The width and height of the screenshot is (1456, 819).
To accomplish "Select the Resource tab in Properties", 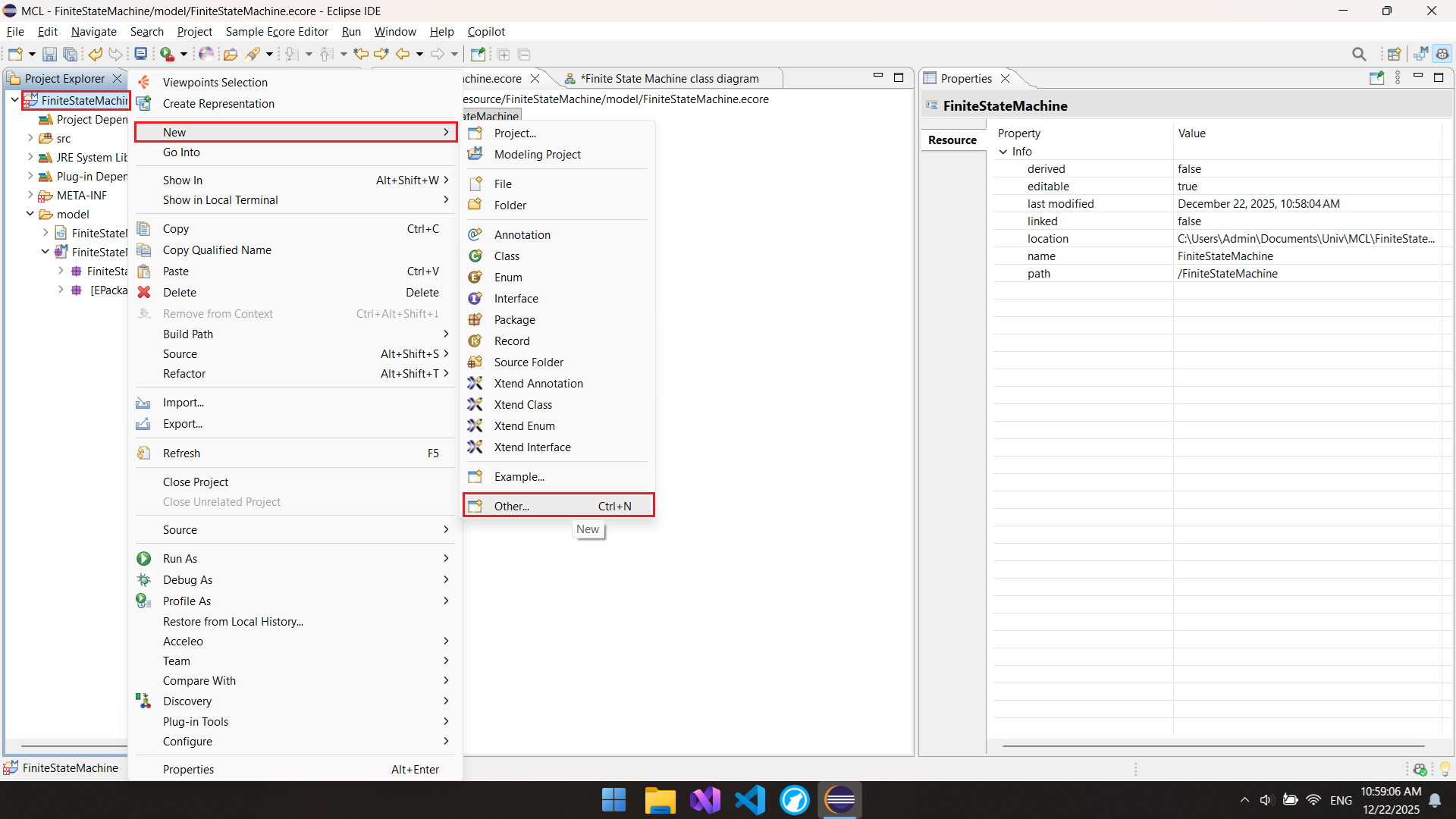I will 952,140.
